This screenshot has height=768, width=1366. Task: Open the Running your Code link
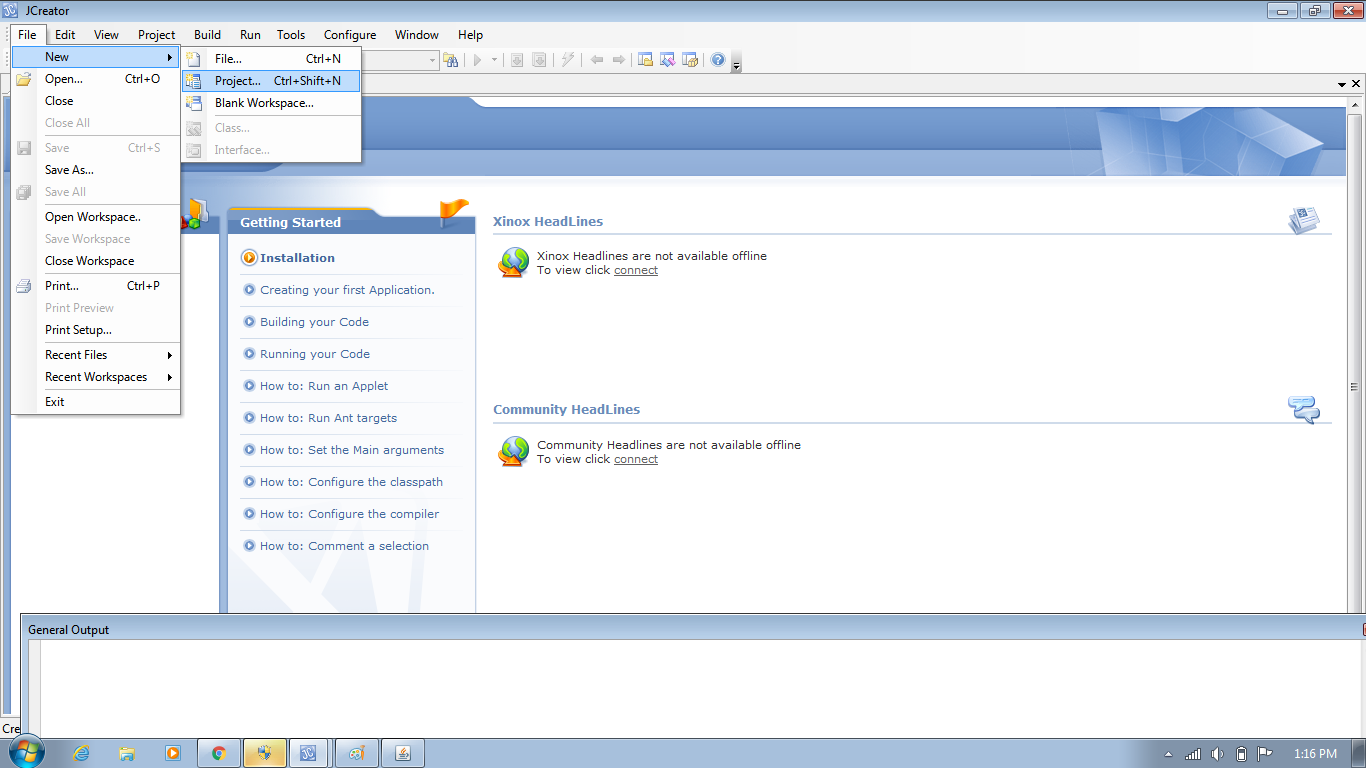[315, 354]
